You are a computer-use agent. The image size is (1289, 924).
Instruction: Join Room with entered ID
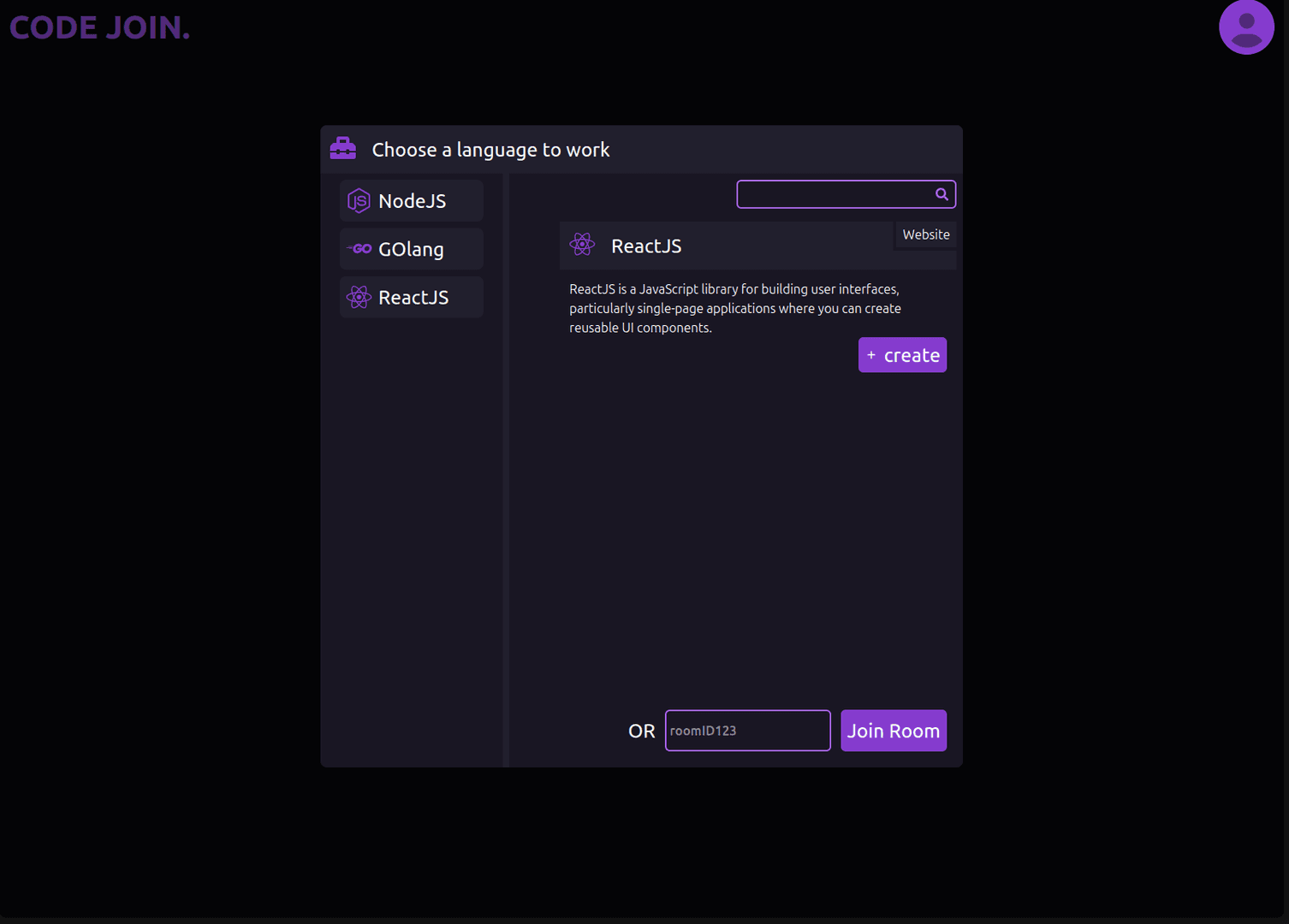(894, 731)
